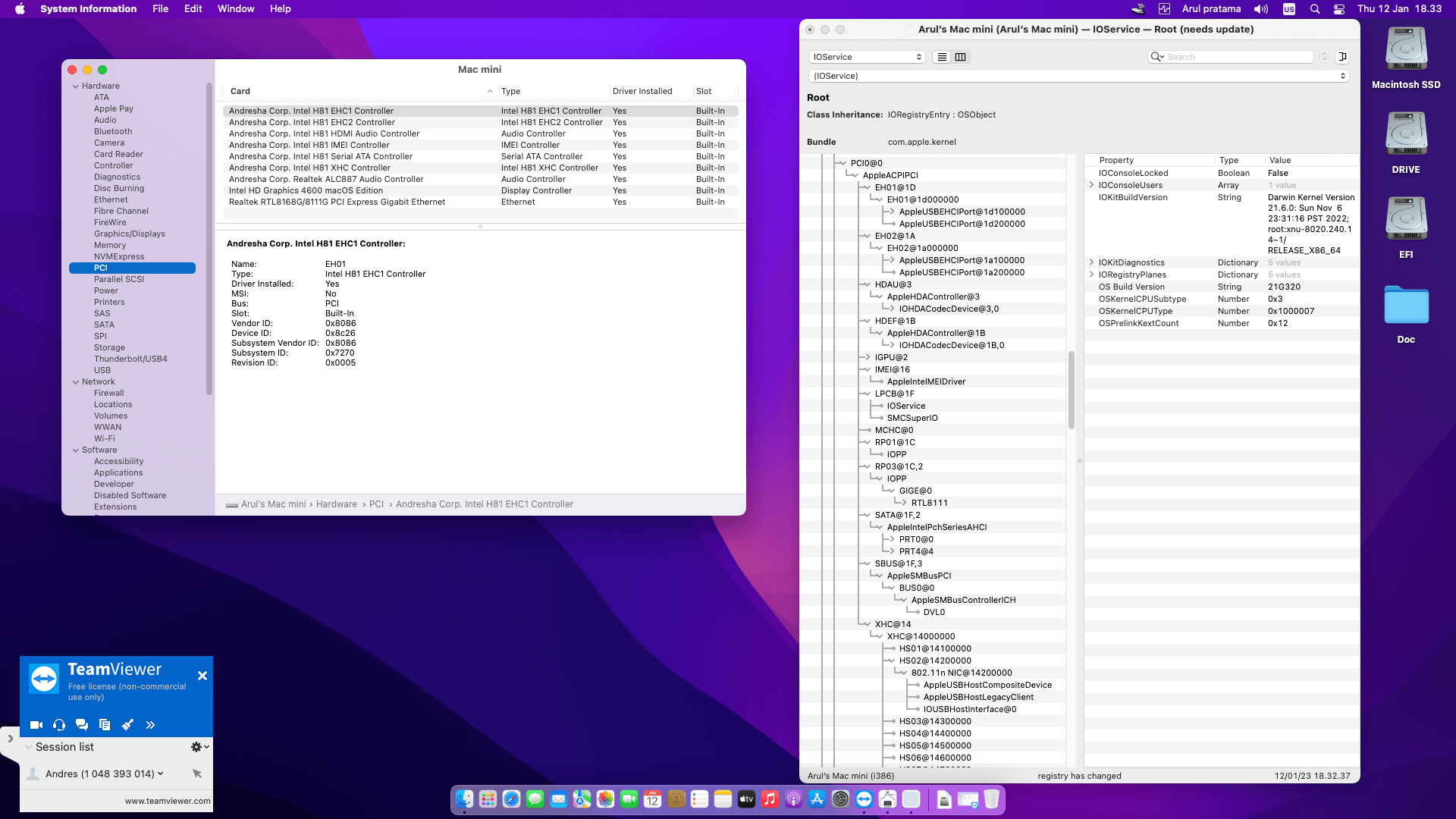Switch IORegistryExplorer to column view

(960, 57)
